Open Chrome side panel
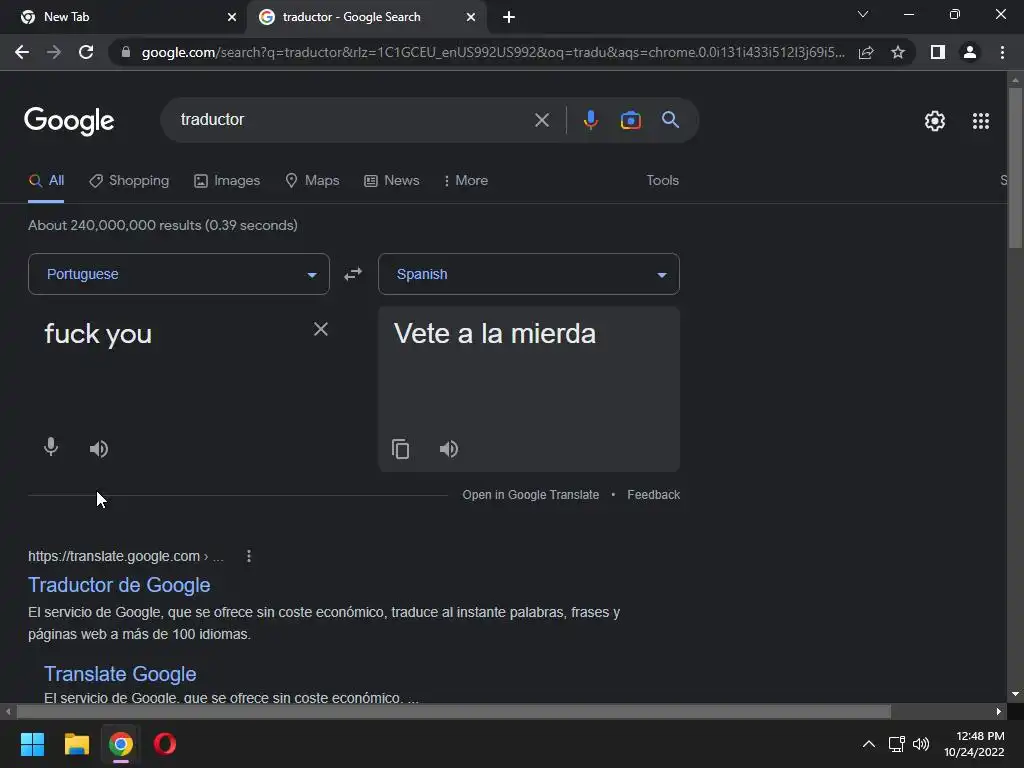 point(938,52)
